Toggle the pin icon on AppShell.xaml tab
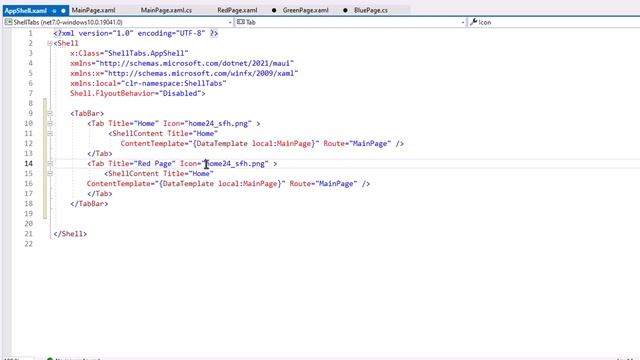Screen dimensions: 640x360 point(54,11)
